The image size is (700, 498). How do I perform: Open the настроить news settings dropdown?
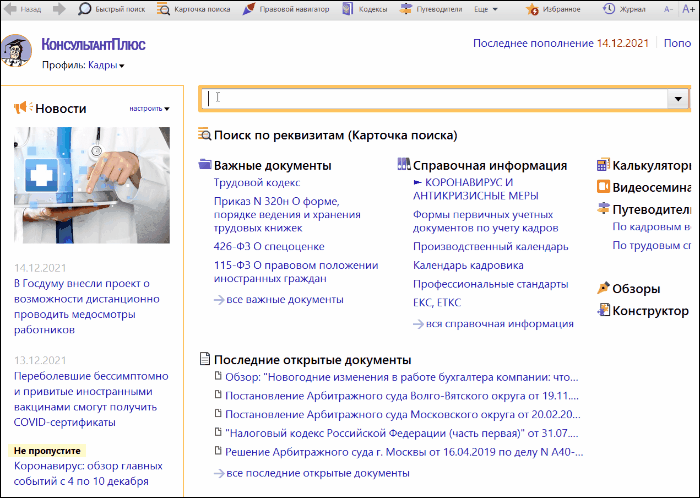click(149, 108)
